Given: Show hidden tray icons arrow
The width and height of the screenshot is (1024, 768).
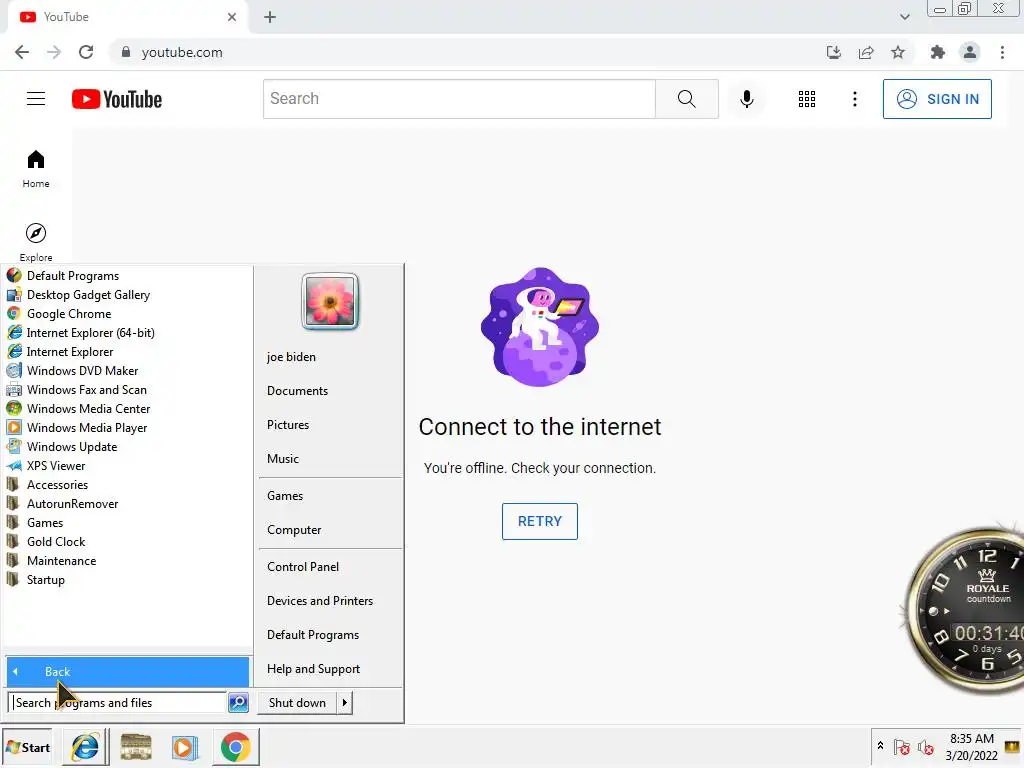Looking at the screenshot, I should (880, 745).
